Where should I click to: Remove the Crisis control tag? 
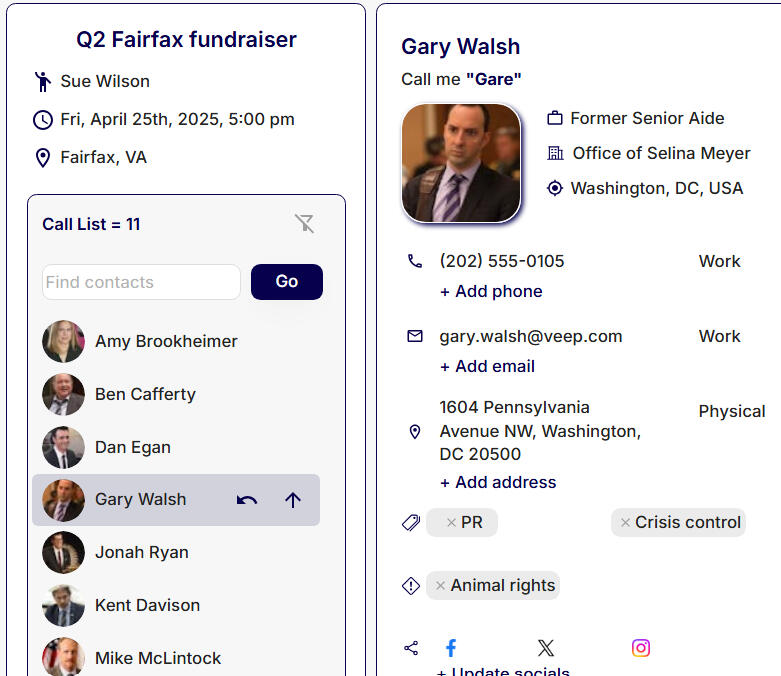625,523
